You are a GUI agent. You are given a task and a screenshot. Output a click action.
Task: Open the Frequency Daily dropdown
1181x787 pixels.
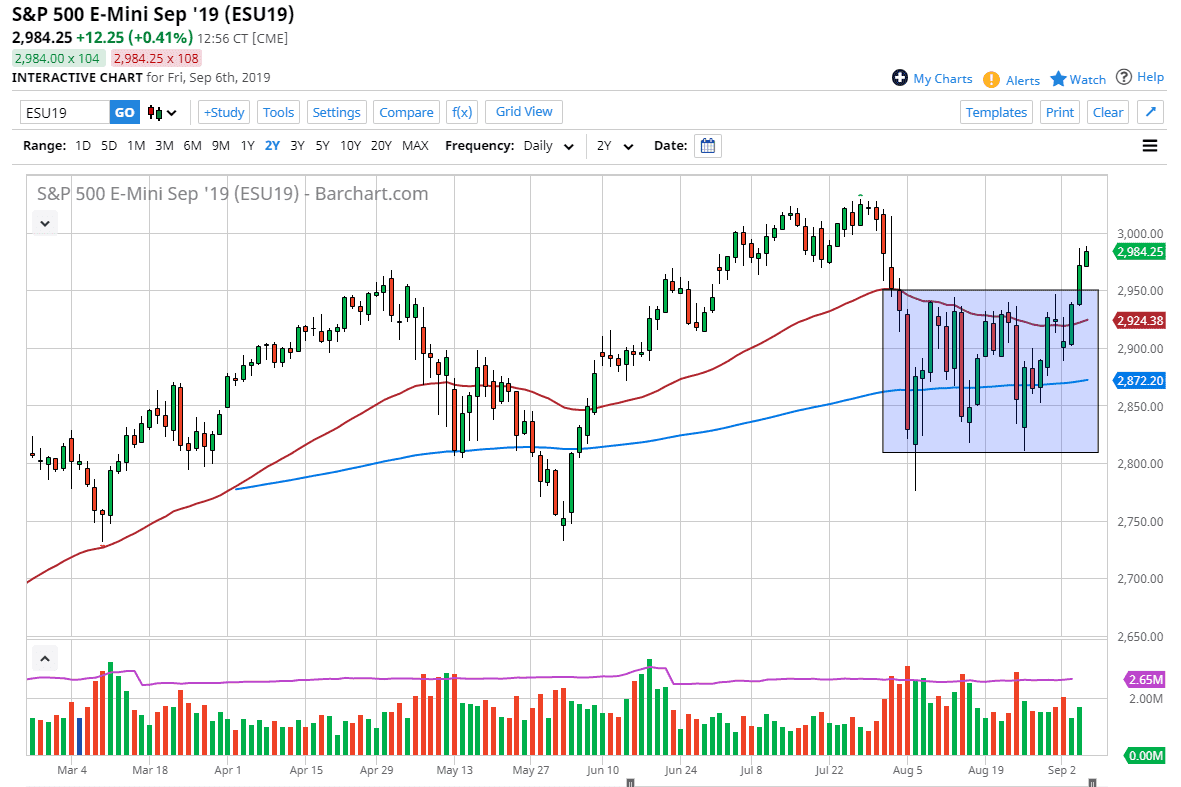(x=549, y=146)
